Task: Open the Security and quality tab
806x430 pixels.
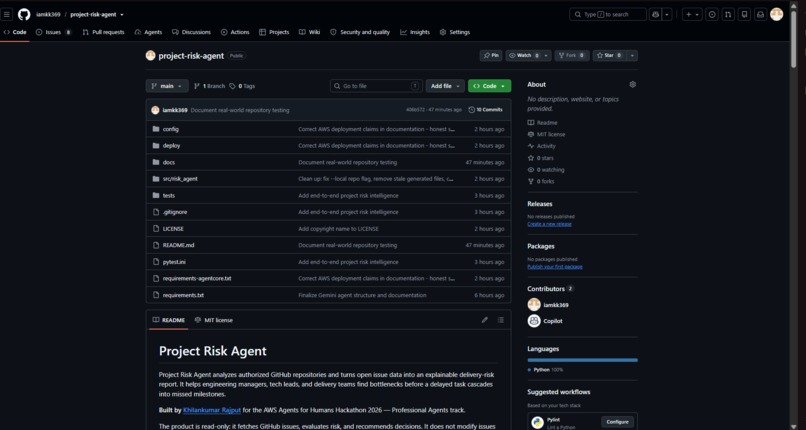Action: tap(360, 32)
